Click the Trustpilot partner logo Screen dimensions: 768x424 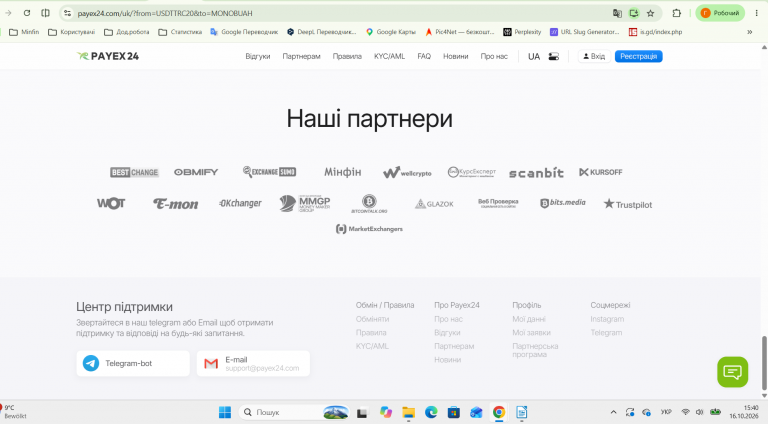coord(628,204)
